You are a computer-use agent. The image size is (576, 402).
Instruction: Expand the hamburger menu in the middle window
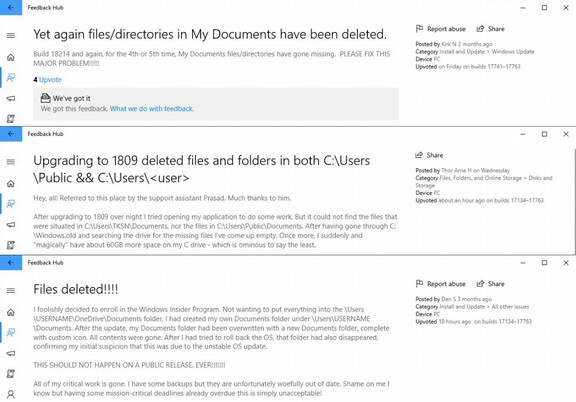[x=11, y=162]
